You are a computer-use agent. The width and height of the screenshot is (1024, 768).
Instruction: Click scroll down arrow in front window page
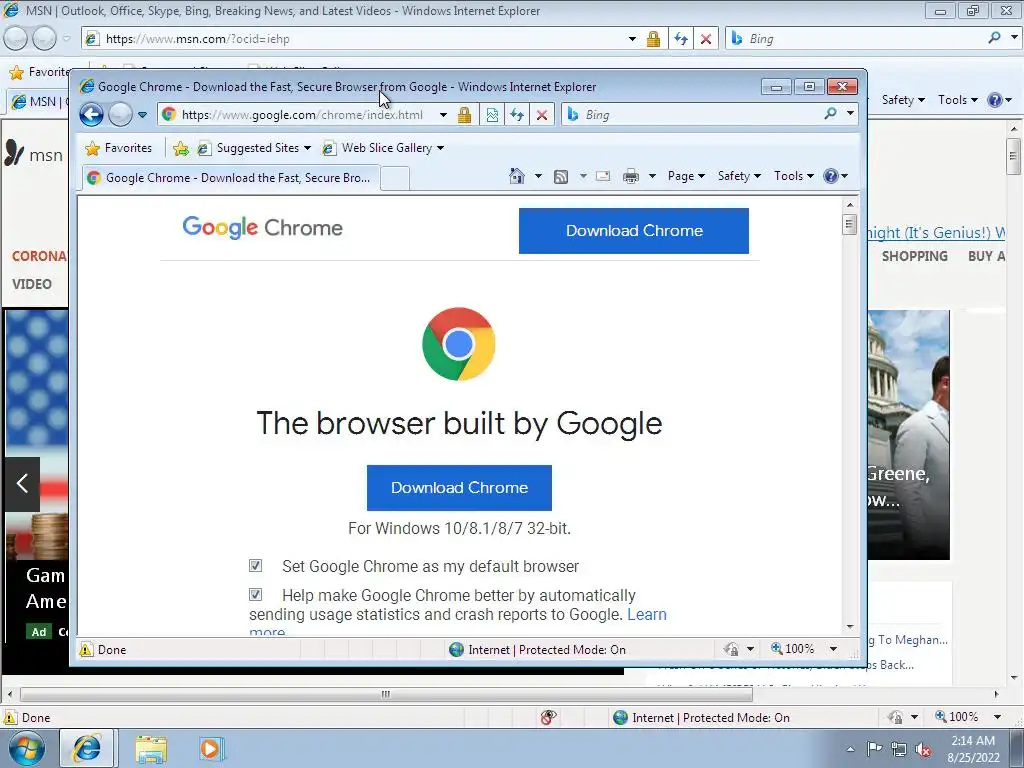[850, 626]
